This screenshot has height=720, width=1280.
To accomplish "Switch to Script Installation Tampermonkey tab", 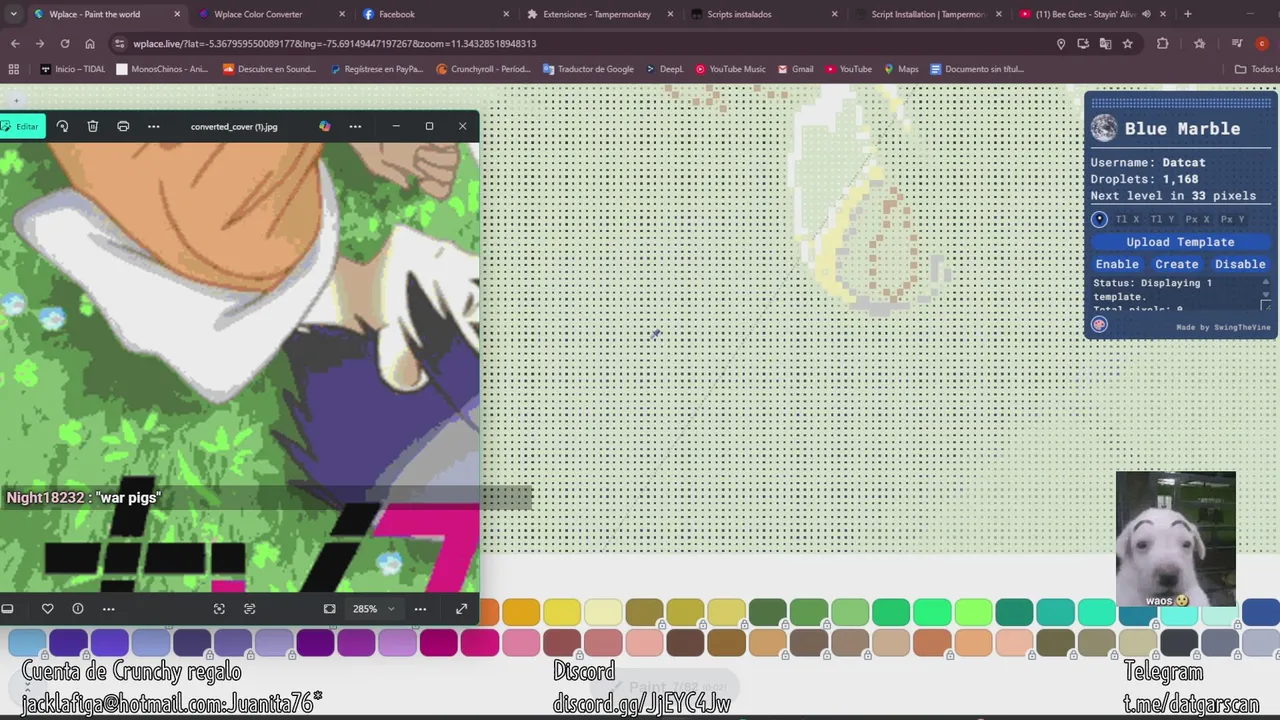I will 928,14.
